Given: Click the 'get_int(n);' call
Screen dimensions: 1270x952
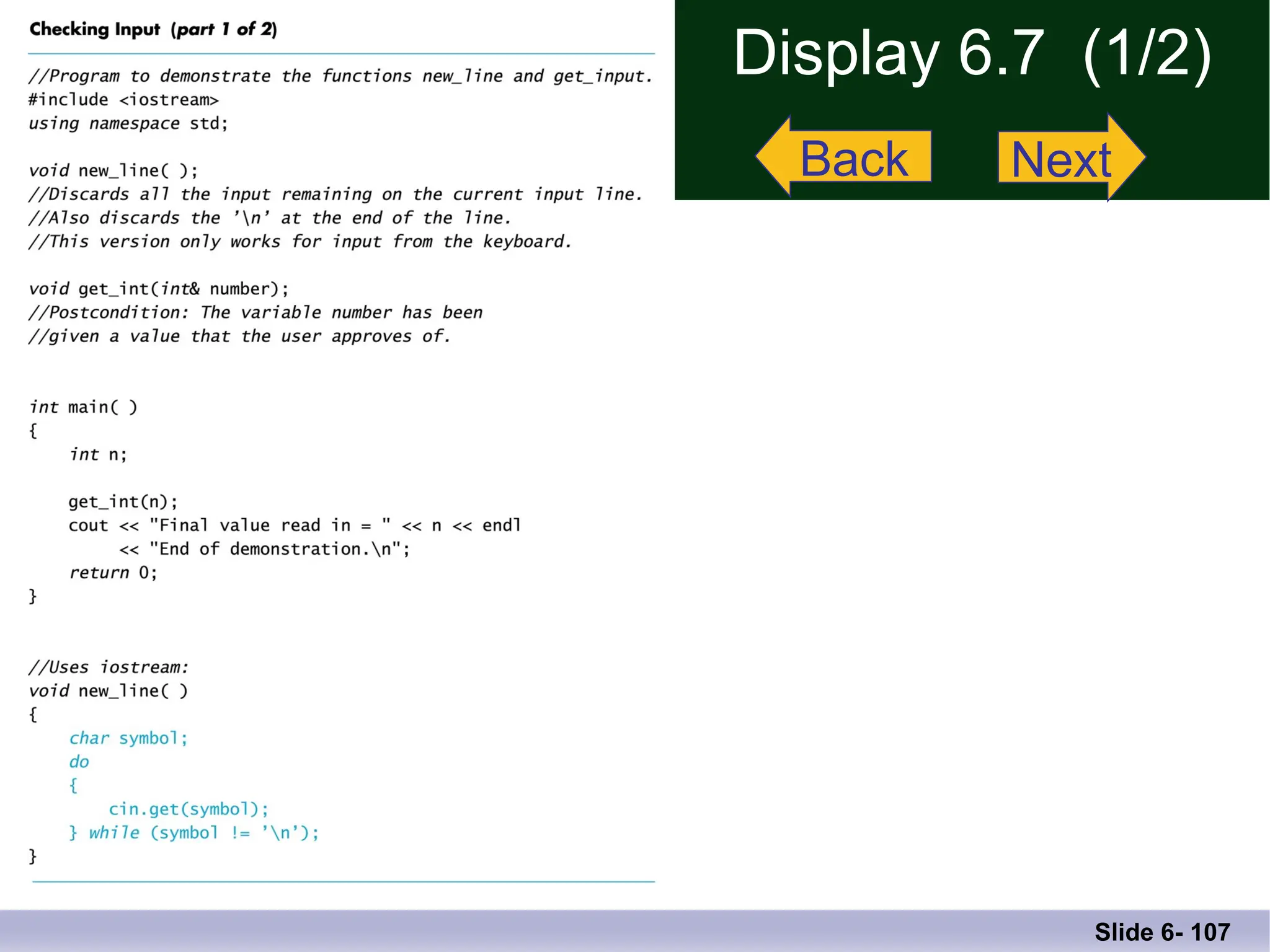Looking at the screenshot, I should [123, 501].
